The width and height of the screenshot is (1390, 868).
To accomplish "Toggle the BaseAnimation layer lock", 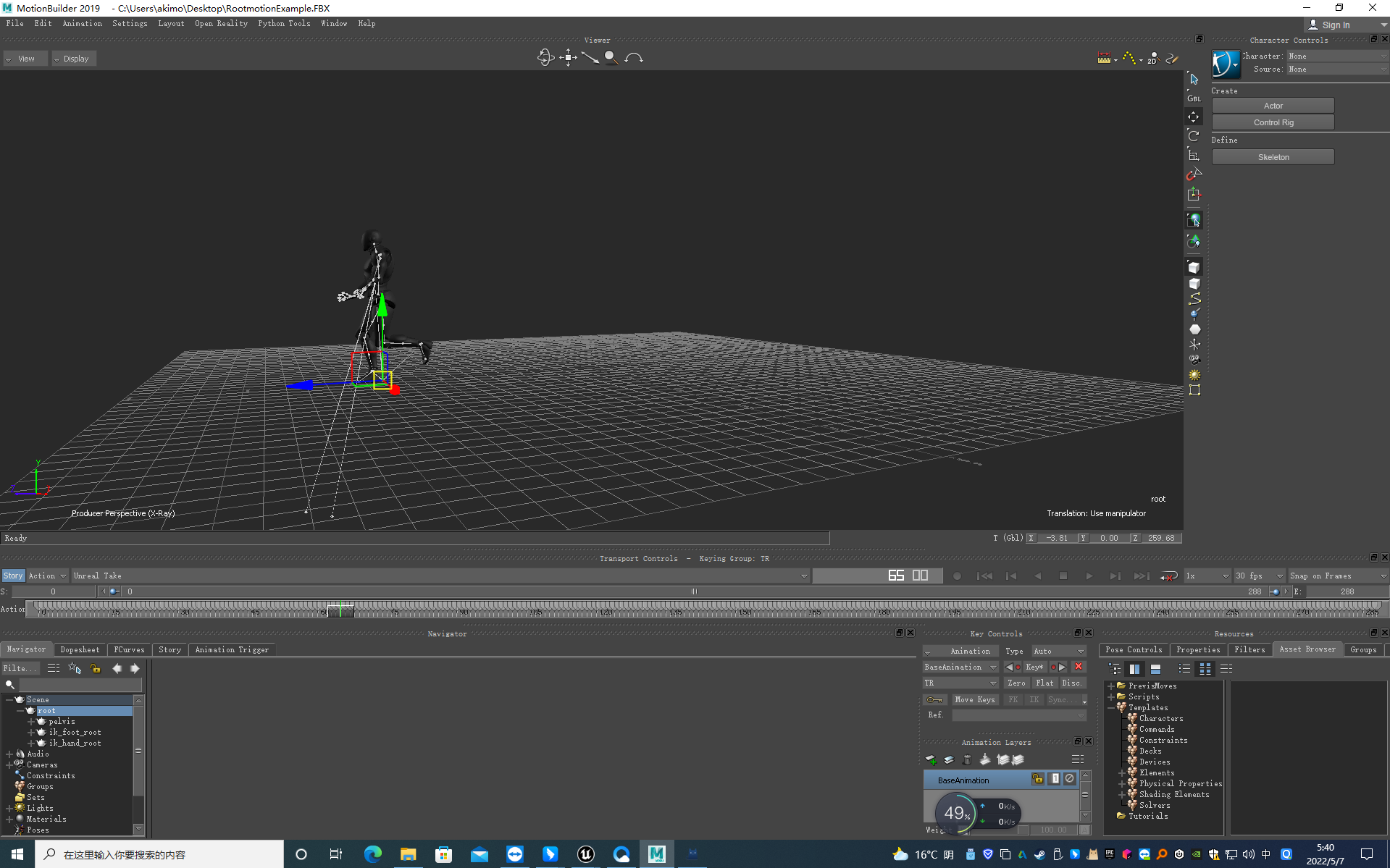I will [1038, 779].
